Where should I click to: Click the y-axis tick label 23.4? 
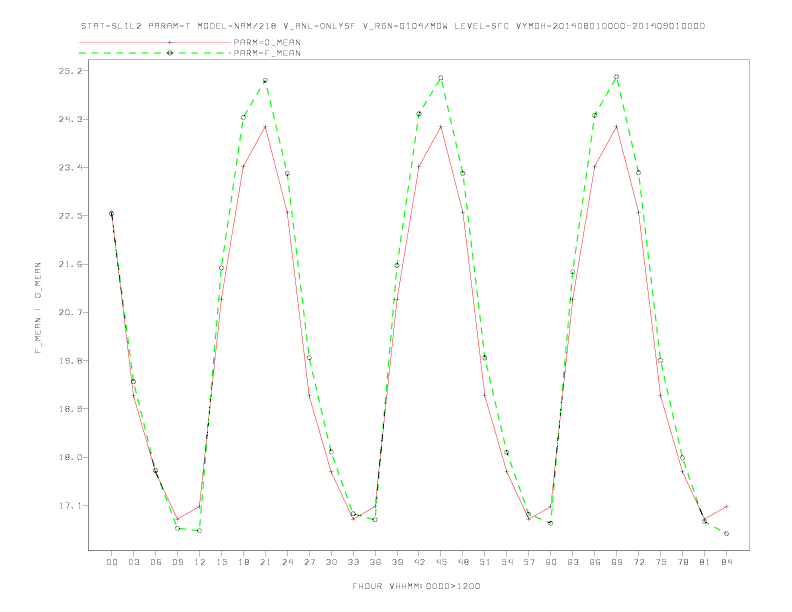[x=70, y=167]
